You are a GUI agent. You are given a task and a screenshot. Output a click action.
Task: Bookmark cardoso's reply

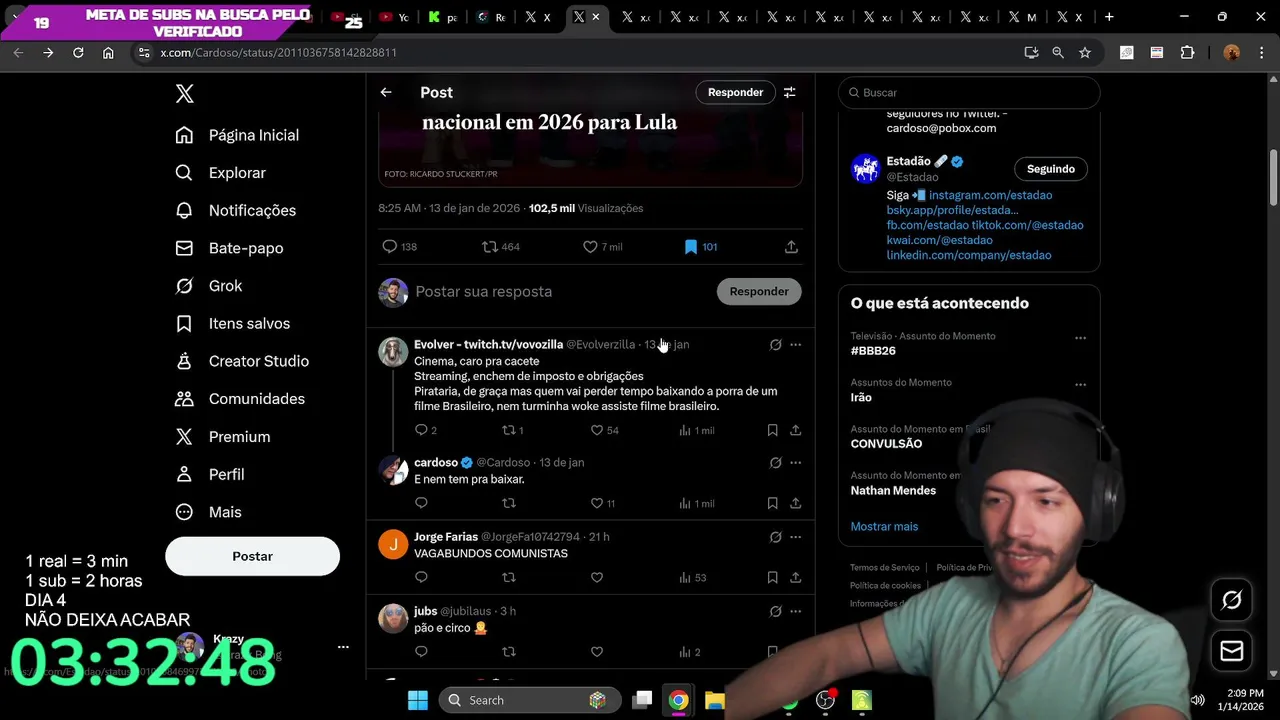pyautogui.click(x=772, y=504)
